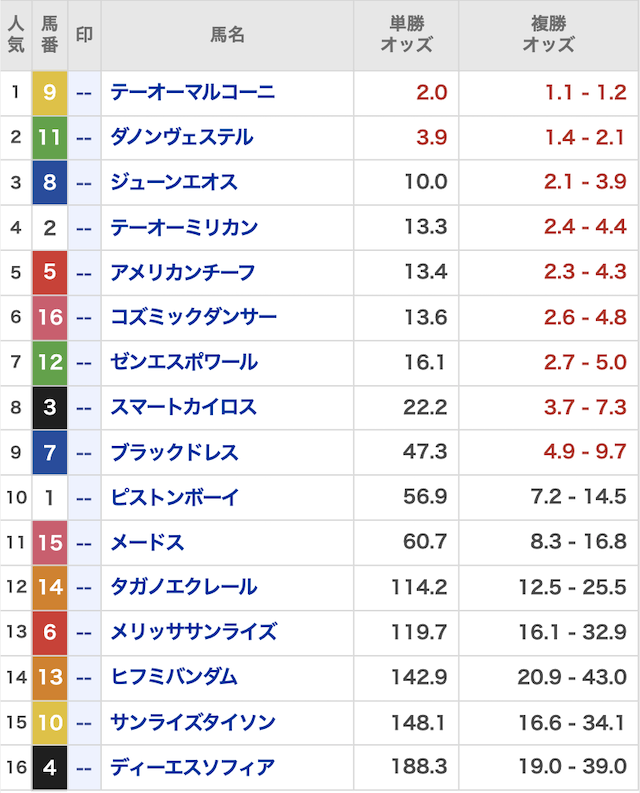Click horse name テーオーマルコーニ
This screenshot has width=640, height=793.
point(192,93)
